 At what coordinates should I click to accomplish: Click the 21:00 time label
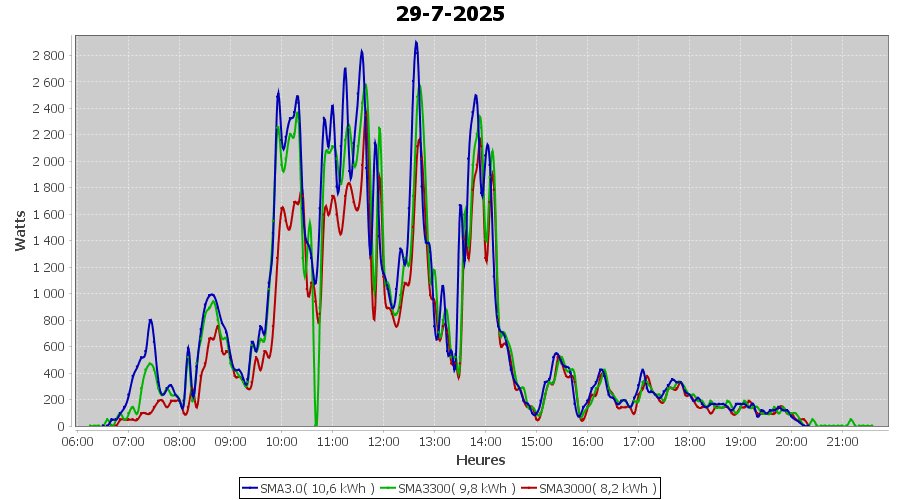coord(843,442)
